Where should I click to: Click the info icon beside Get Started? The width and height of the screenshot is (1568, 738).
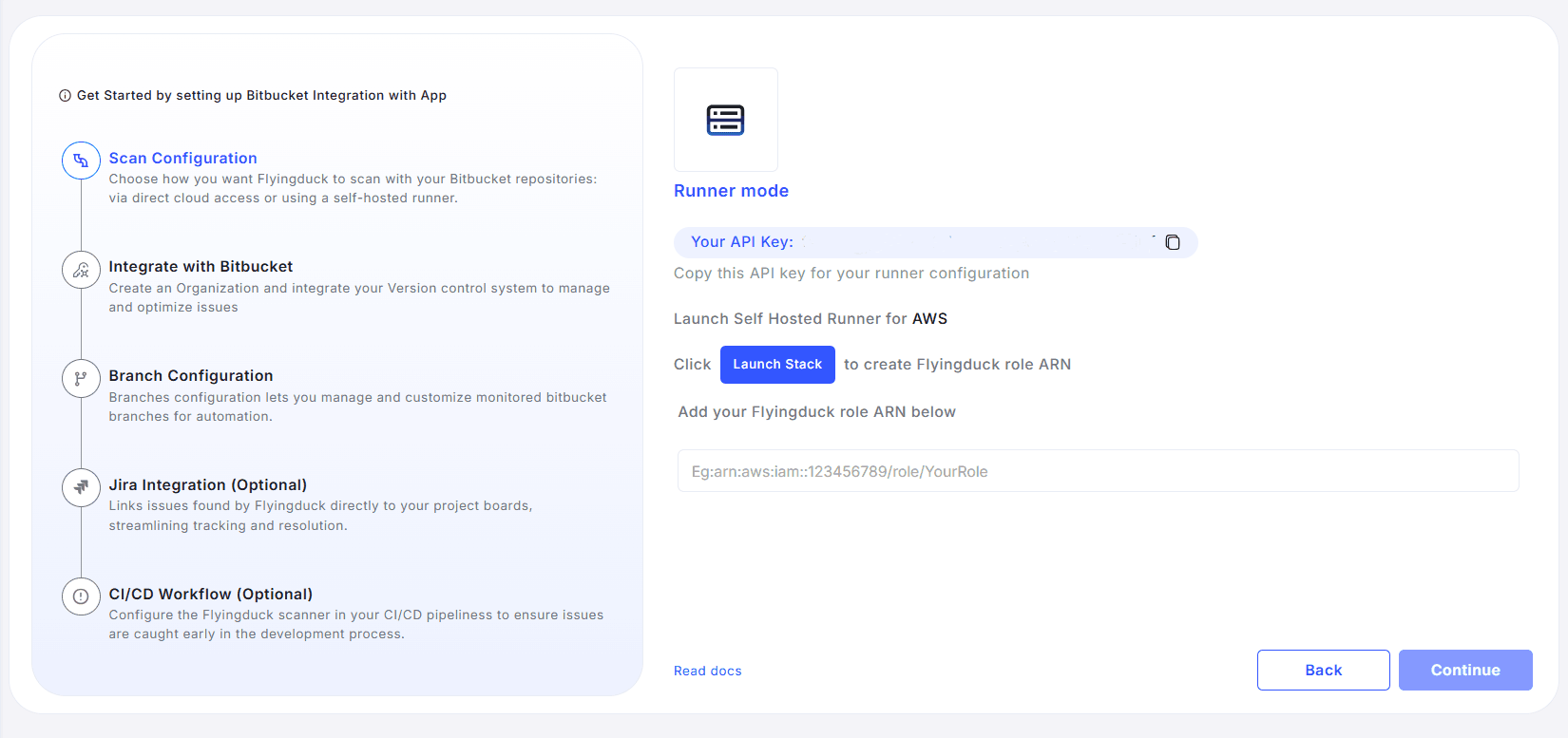(x=65, y=96)
